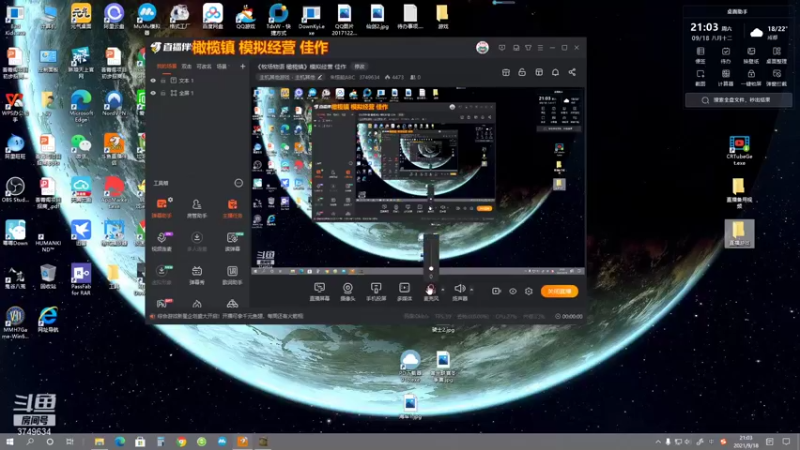The image size is (800, 450).
Task: Open the Windows Start menu
Action: [10, 441]
